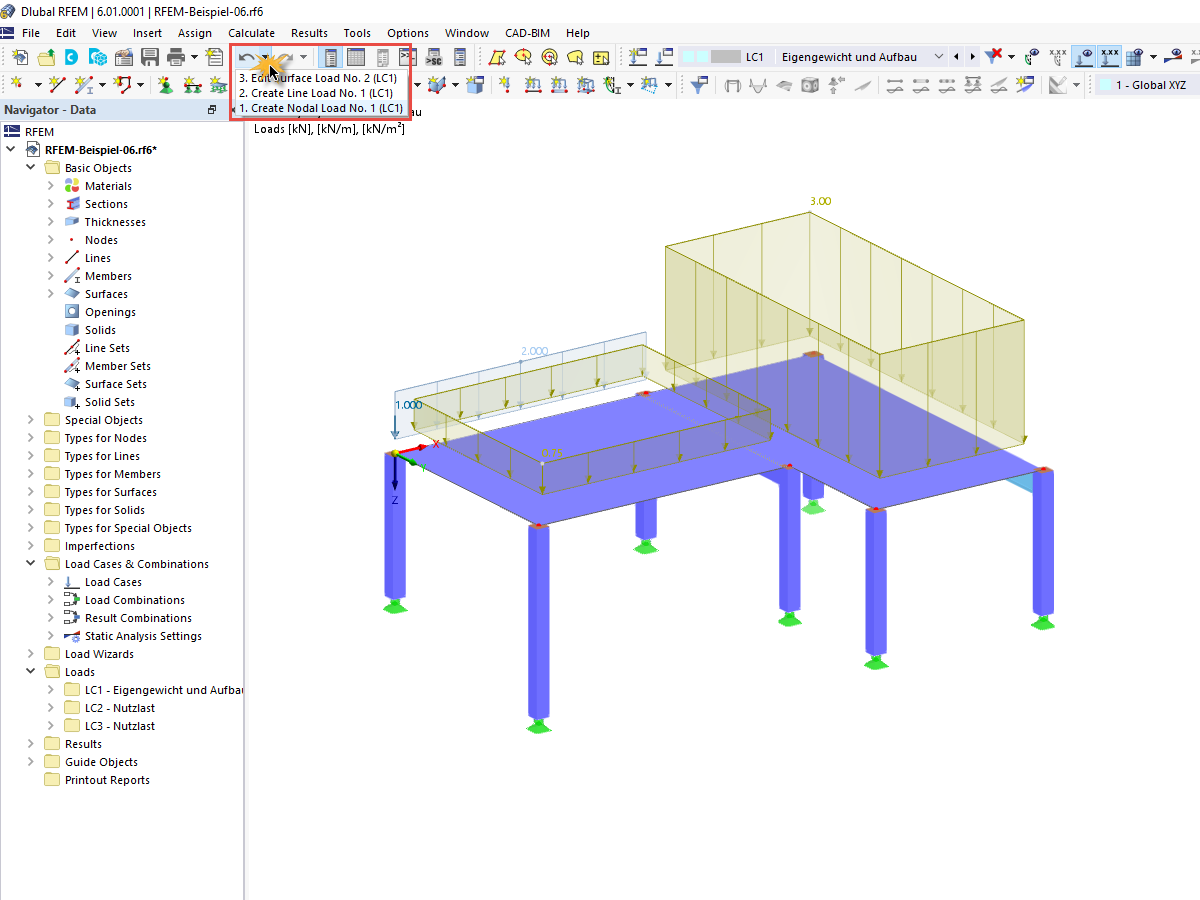Open the Insert menu

point(147,33)
